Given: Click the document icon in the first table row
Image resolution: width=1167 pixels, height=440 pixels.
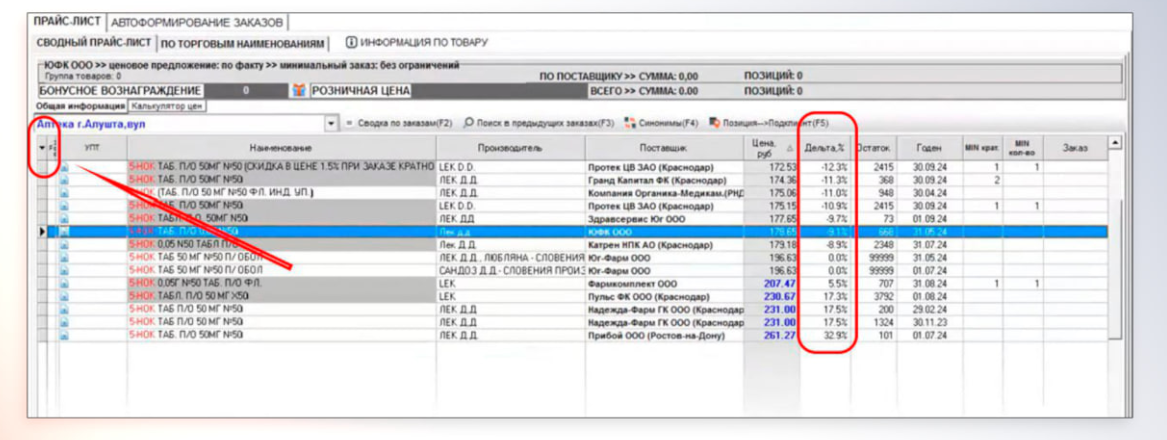Looking at the screenshot, I should (64, 166).
